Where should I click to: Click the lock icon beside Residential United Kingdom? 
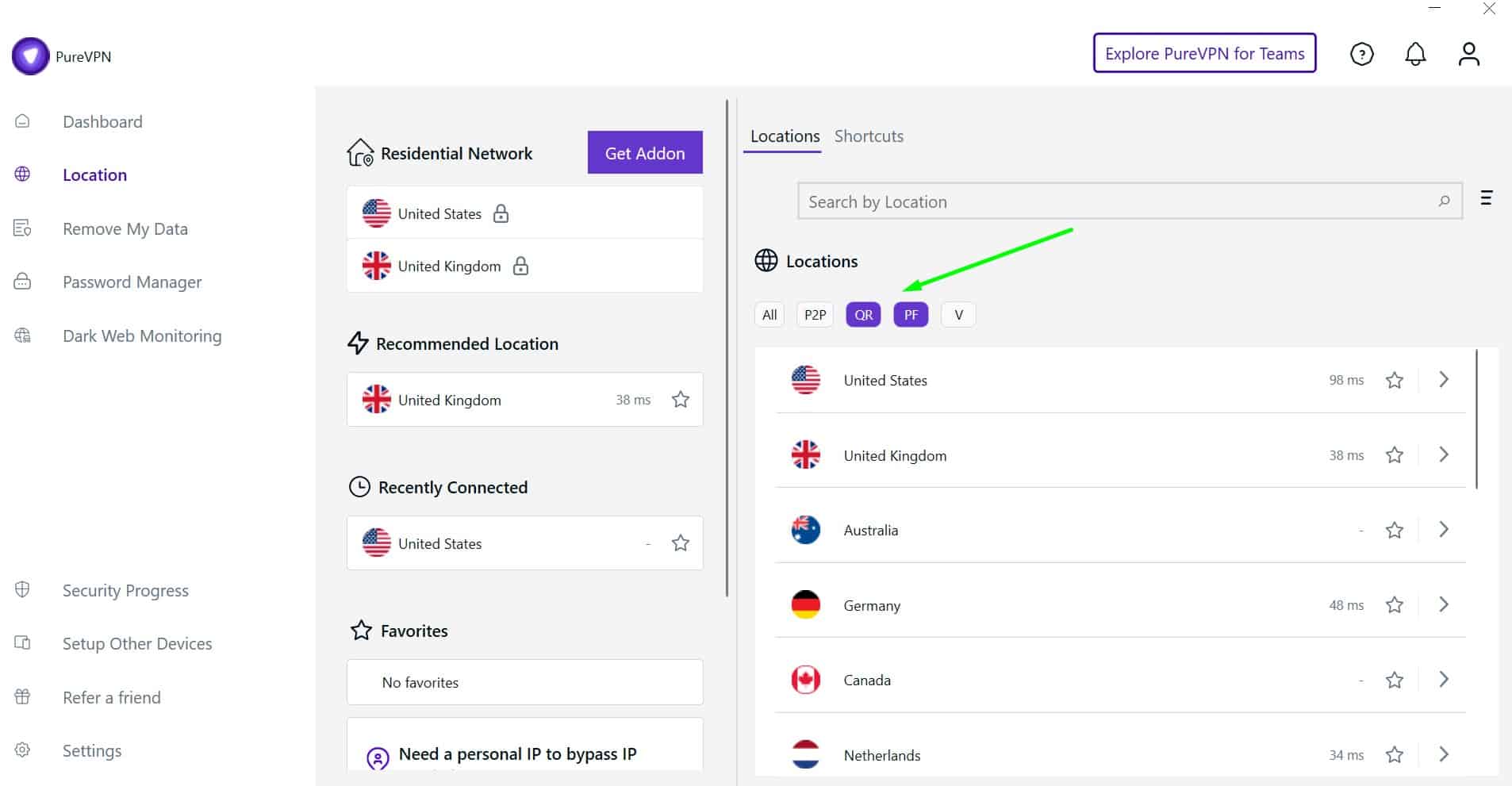[520, 266]
